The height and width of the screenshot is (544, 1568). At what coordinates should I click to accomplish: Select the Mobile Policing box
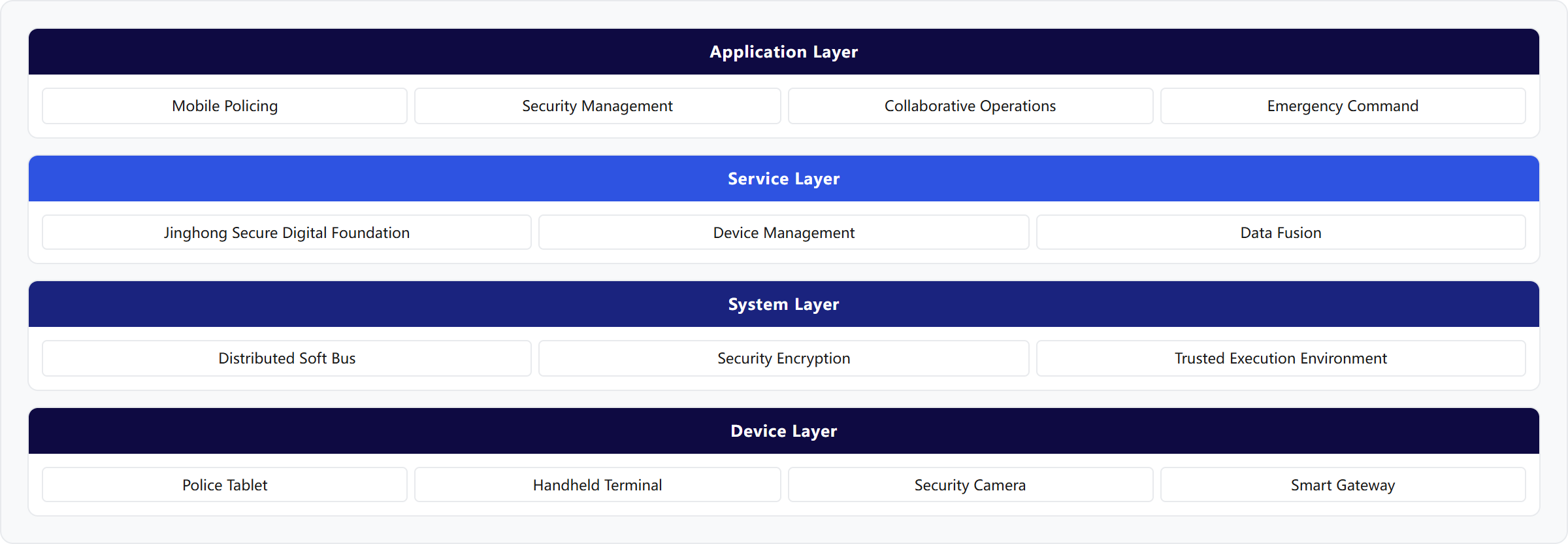pos(225,106)
